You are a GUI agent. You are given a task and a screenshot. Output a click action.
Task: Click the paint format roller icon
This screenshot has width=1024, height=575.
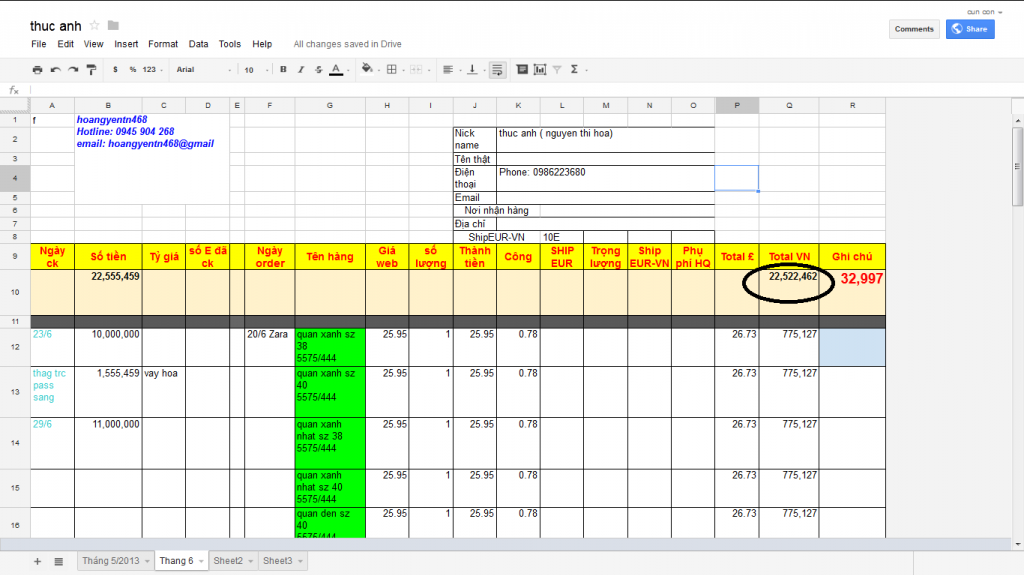(x=91, y=70)
